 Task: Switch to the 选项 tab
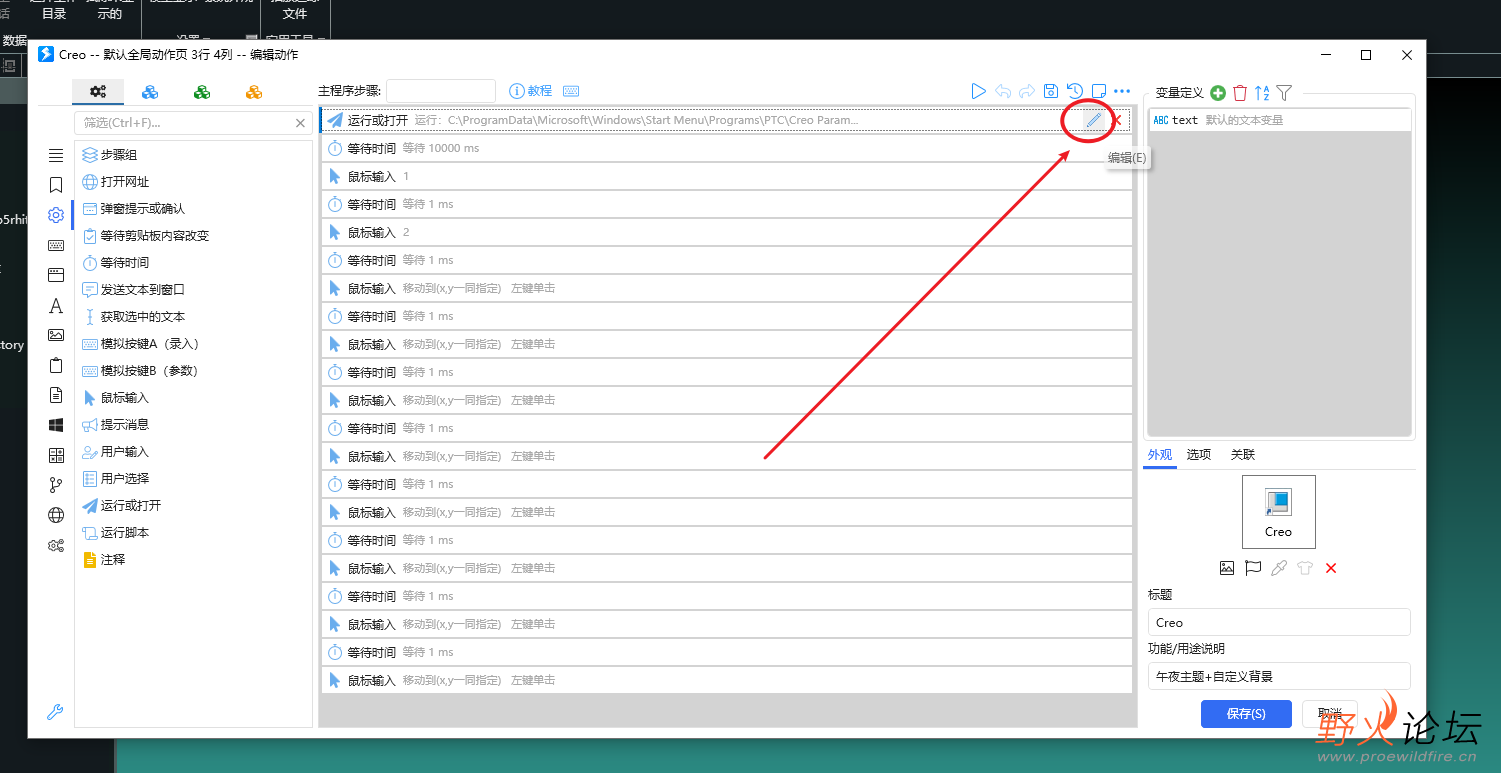click(1199, 454)
